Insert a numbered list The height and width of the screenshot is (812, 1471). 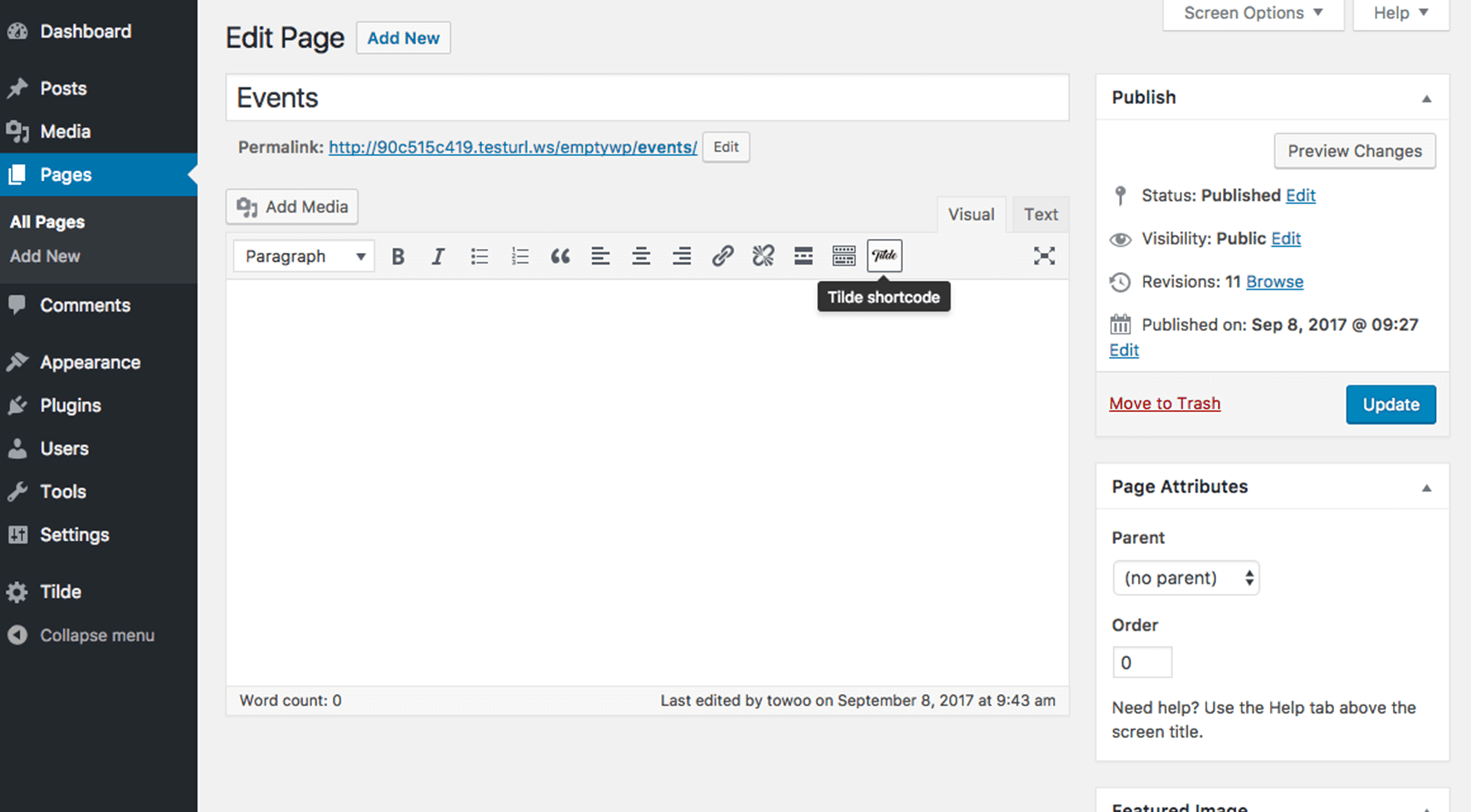coord(520,256)
